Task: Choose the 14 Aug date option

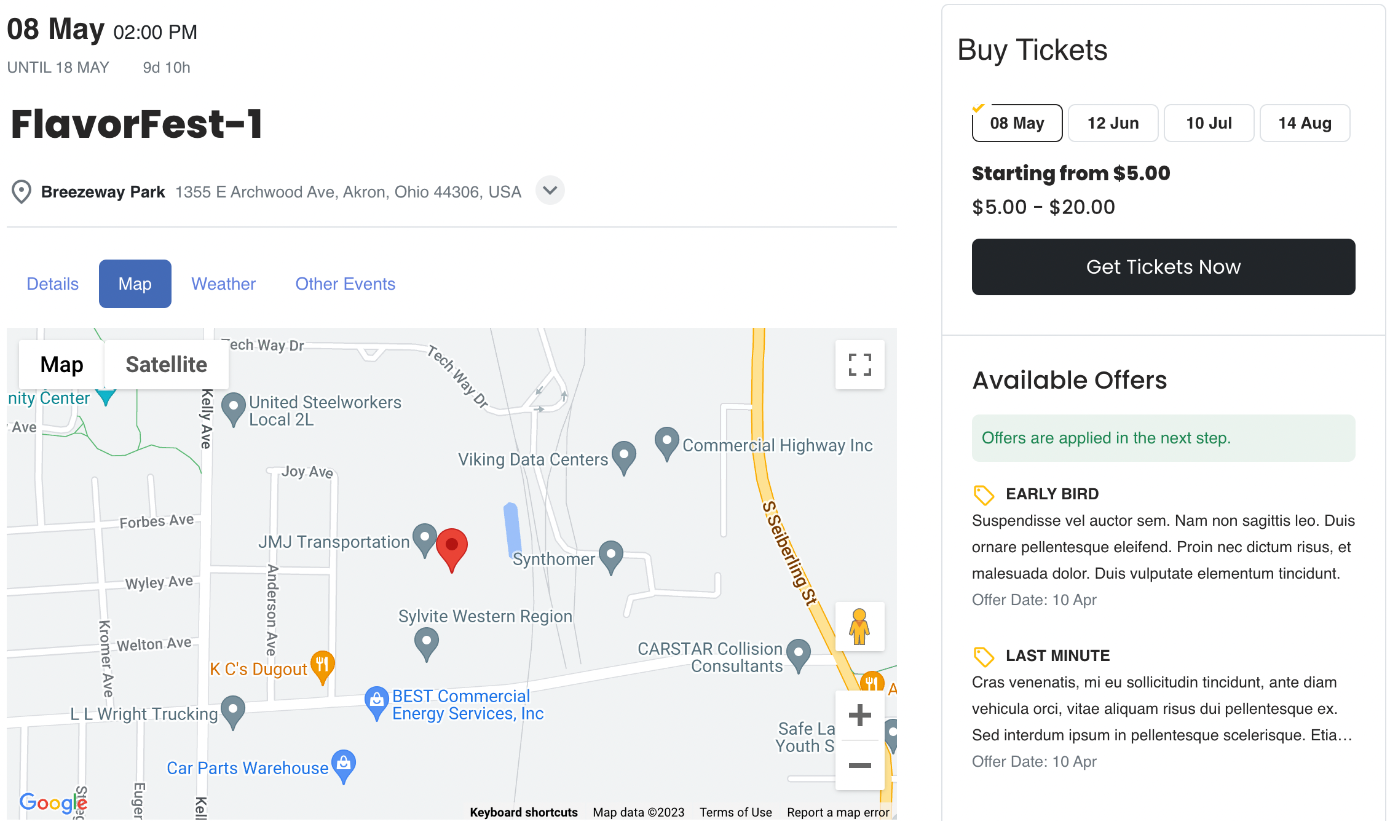Action: pyautogui.click(x=1304, y=123)
